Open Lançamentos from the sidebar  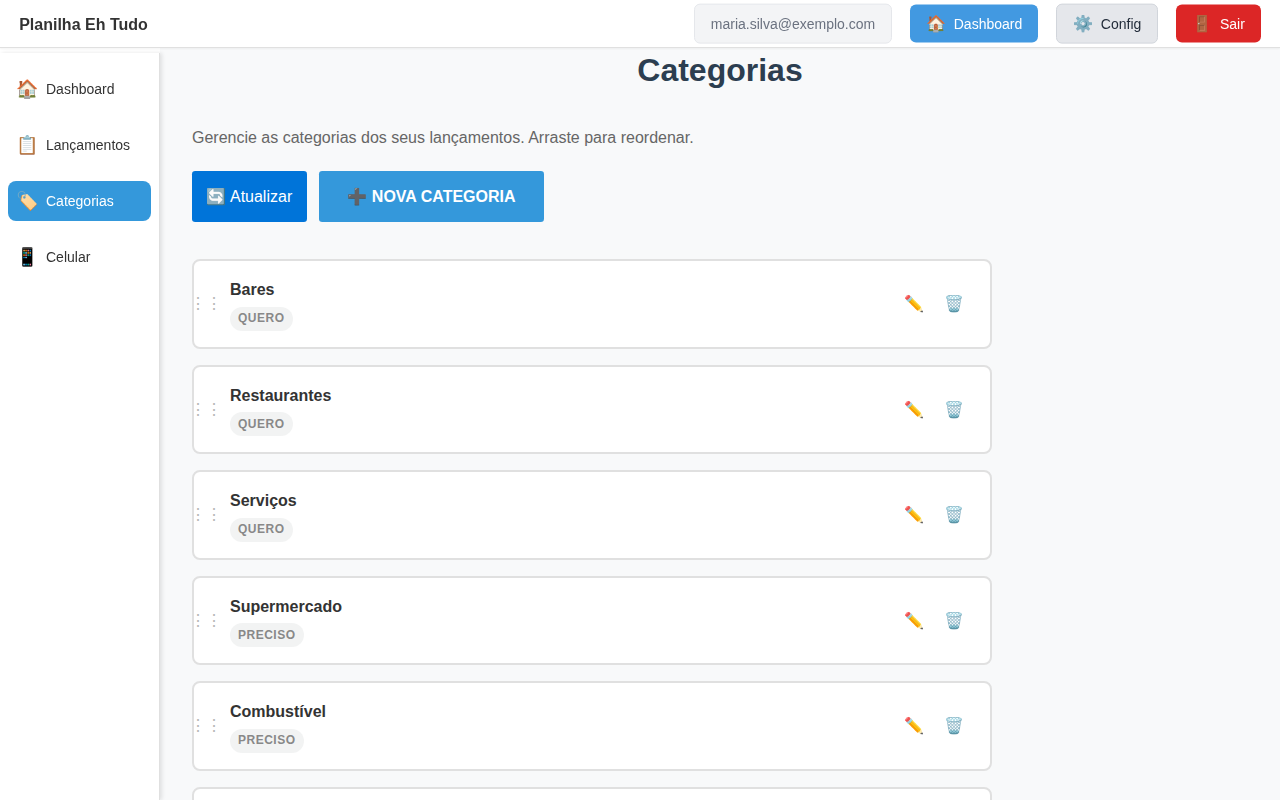coord(87,144)
